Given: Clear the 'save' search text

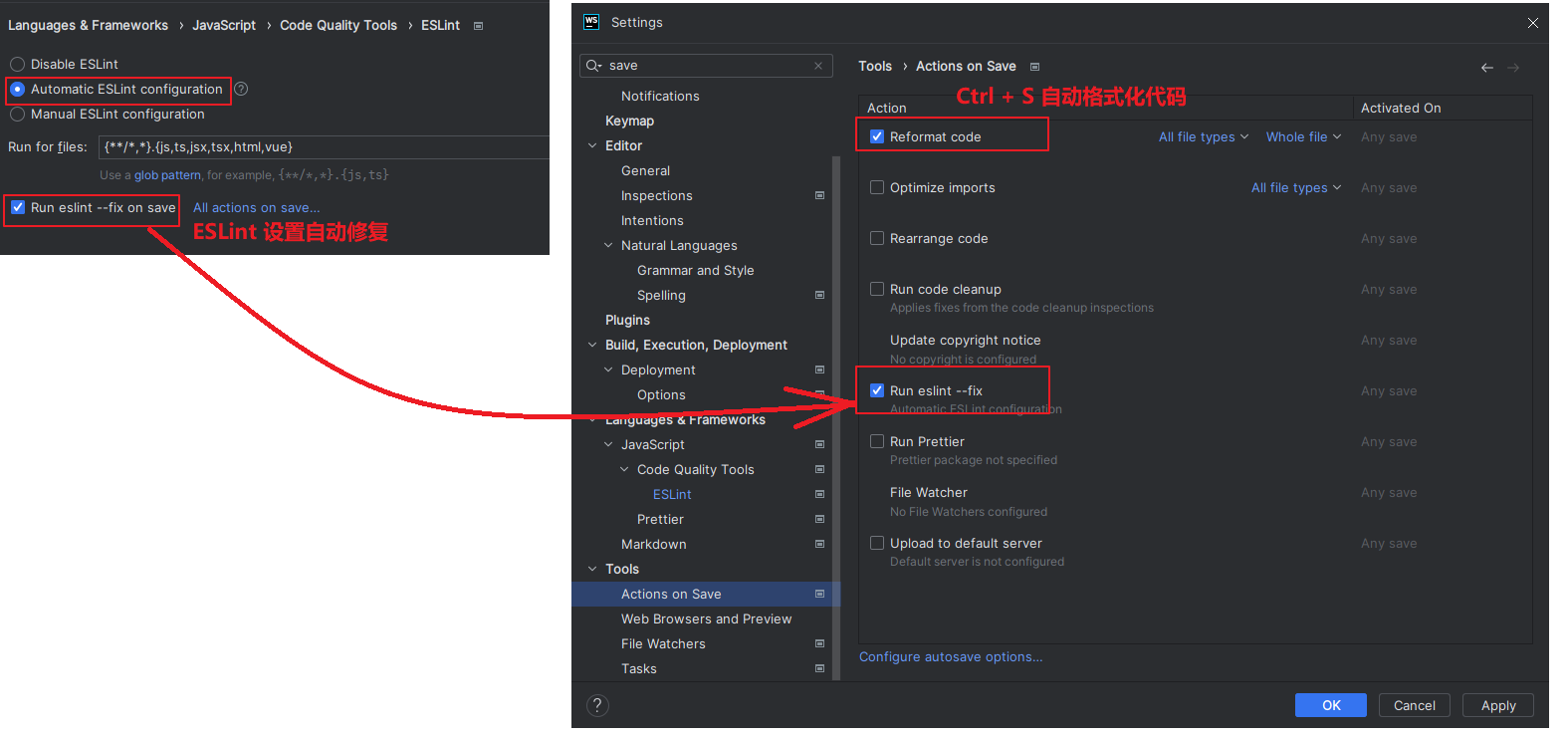Looking at the screenshot, I should [818, 66].
